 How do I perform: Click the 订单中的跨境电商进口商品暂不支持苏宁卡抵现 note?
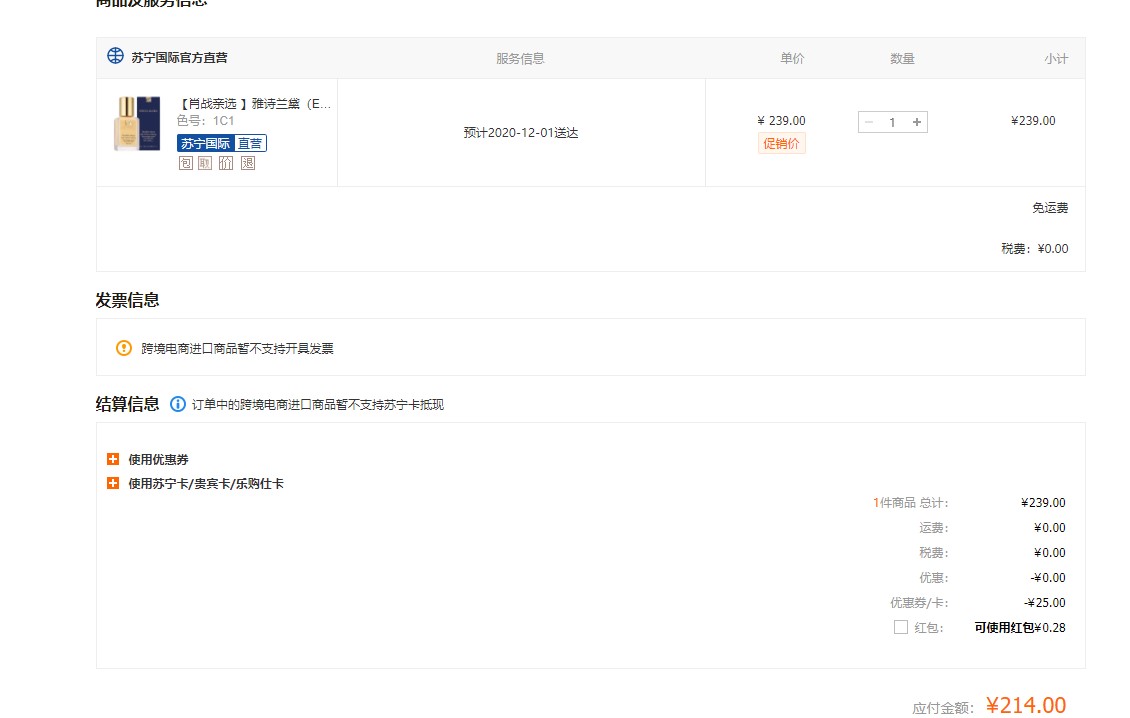pyautogui.click(x=318, y=404)
